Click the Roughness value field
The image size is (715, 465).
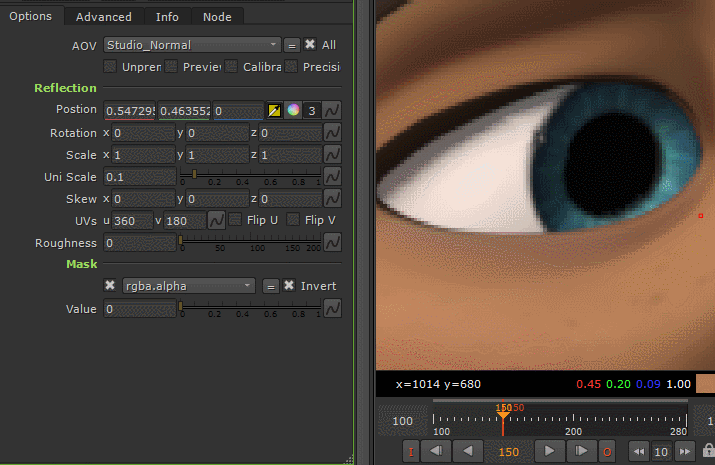140,243
